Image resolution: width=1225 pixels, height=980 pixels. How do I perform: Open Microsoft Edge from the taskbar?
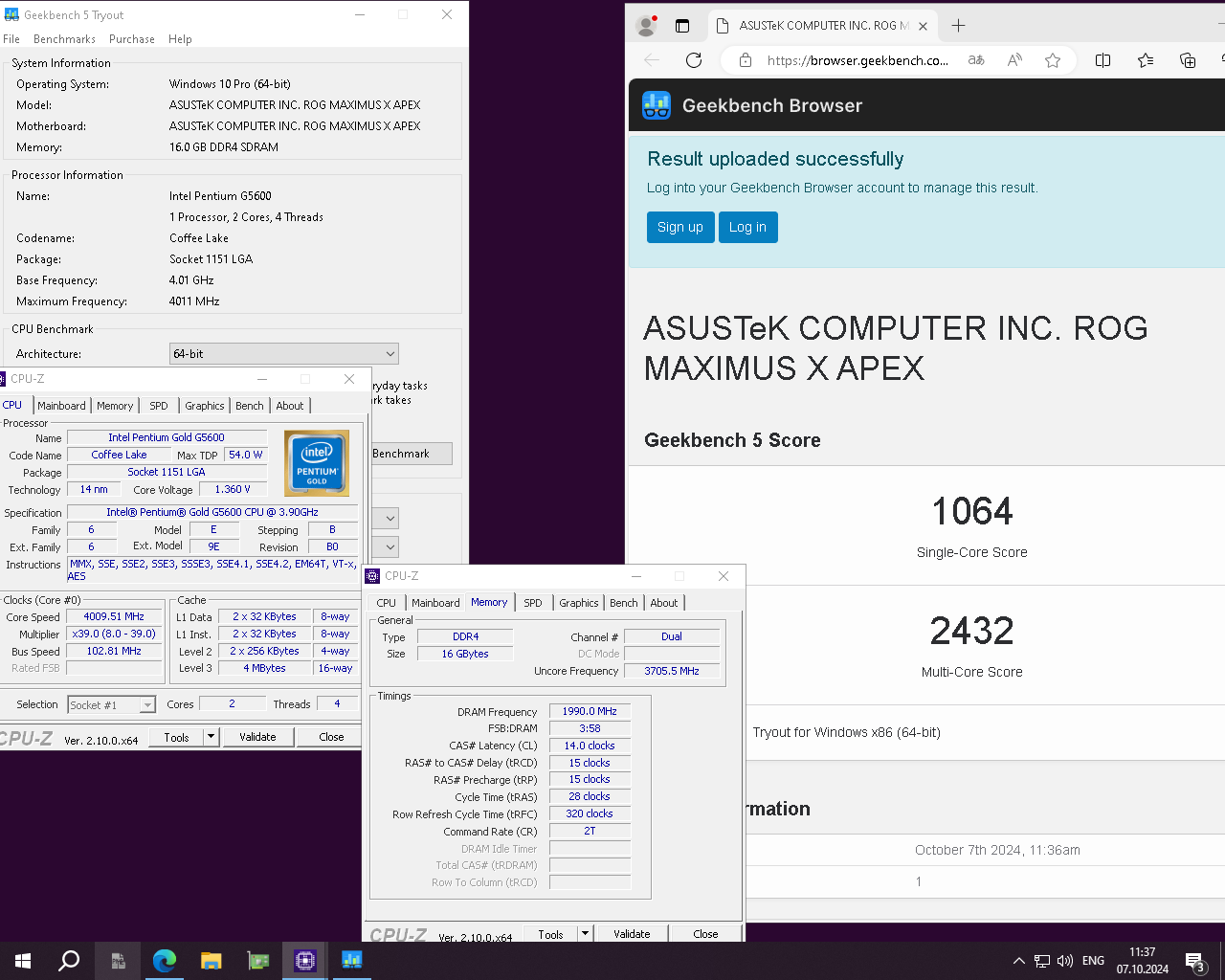tap(165, 961)
